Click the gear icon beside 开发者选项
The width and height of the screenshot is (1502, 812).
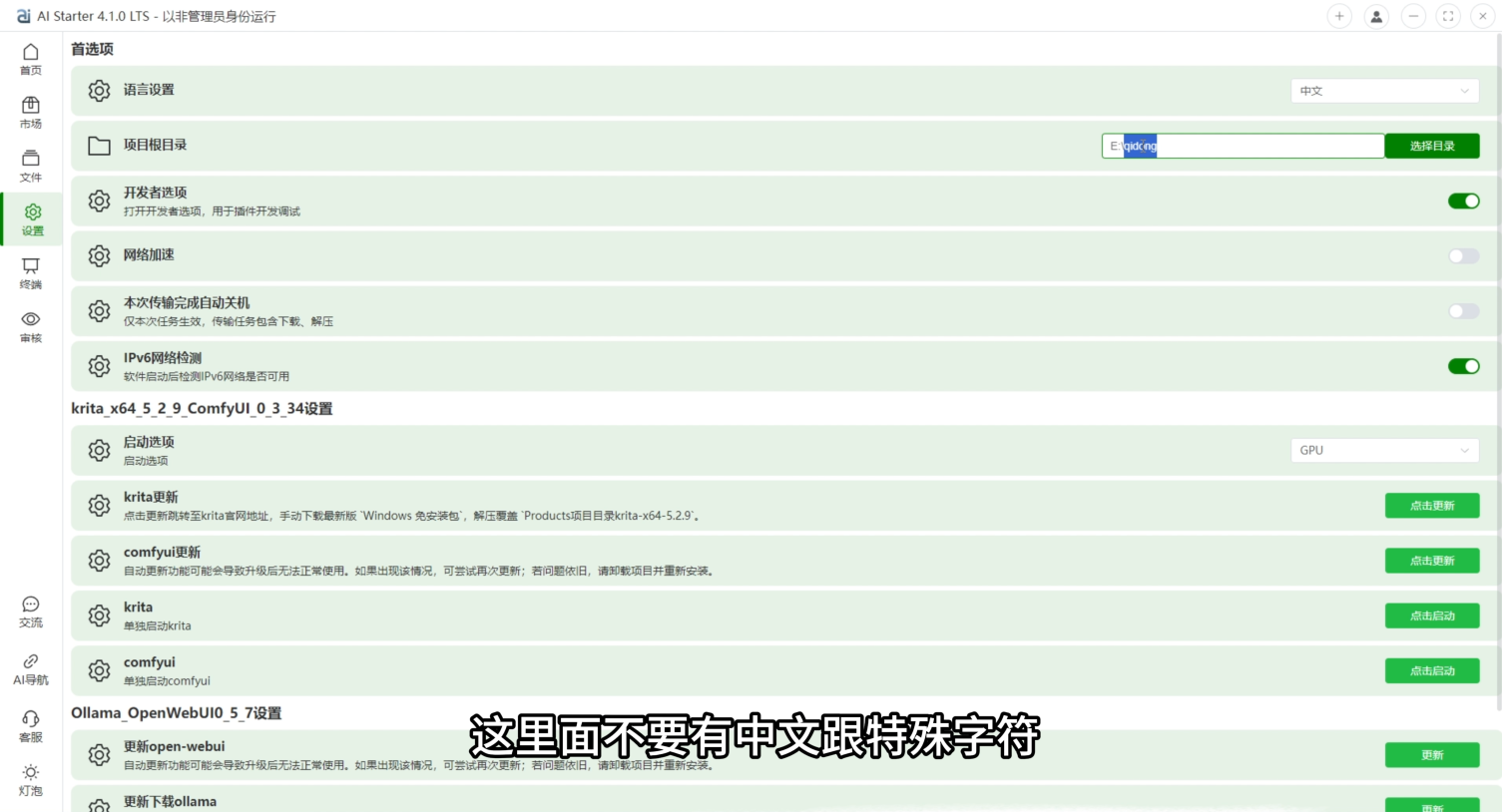(99, 201)
